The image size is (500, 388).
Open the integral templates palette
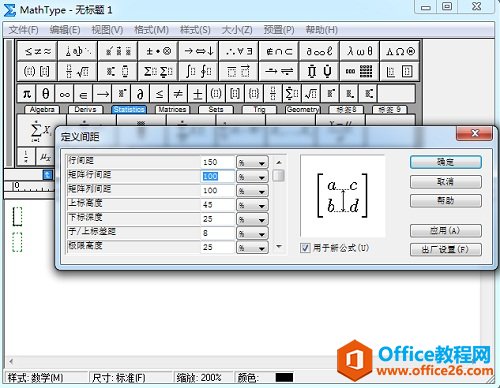(198, 71)
